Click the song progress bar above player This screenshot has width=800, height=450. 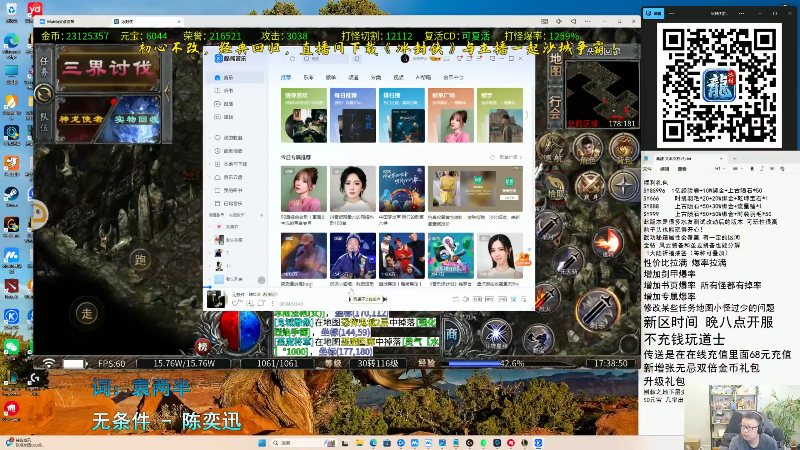point(369,287)
